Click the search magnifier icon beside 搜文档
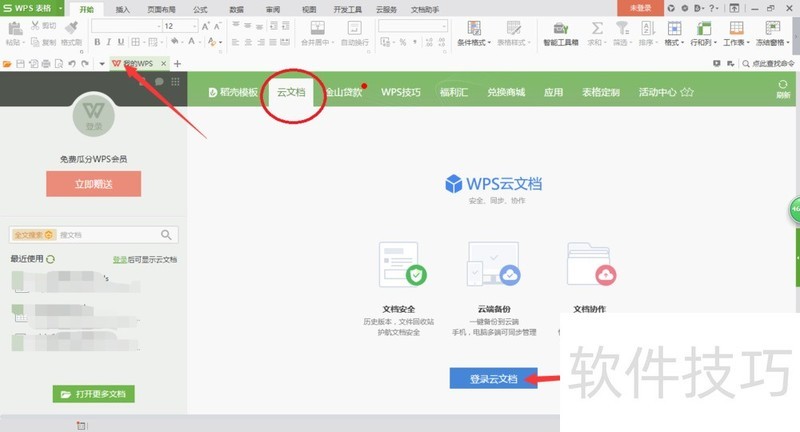Screen dimensions: 800x432 click(167, 235)
